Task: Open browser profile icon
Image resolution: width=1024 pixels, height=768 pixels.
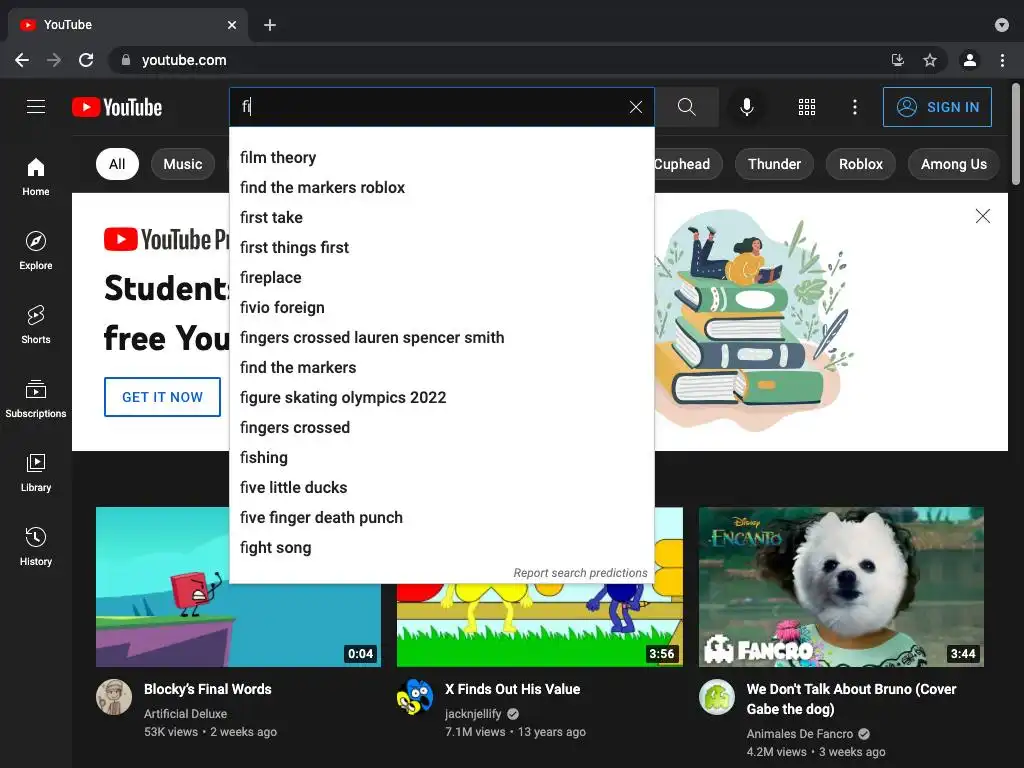Action: click(x=970, y=60)
